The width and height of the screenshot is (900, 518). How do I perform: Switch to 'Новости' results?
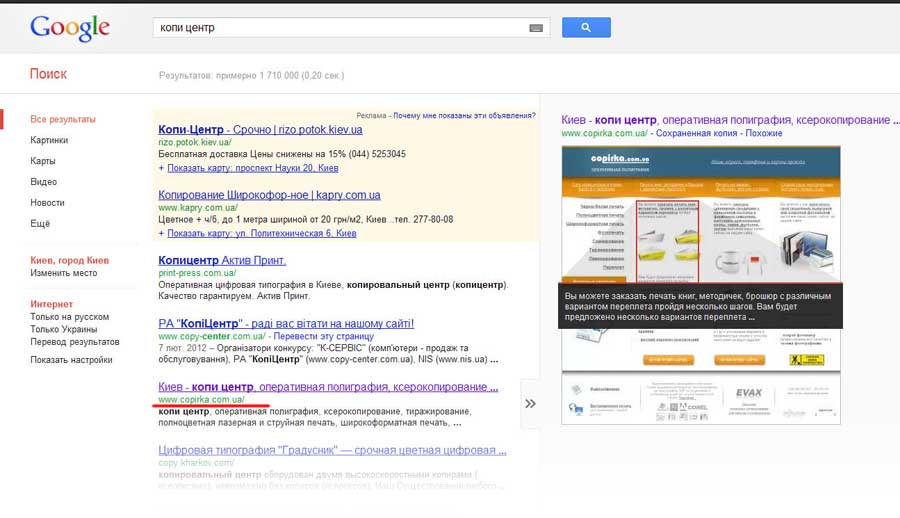pyautogui.click(x=48, y=203)
